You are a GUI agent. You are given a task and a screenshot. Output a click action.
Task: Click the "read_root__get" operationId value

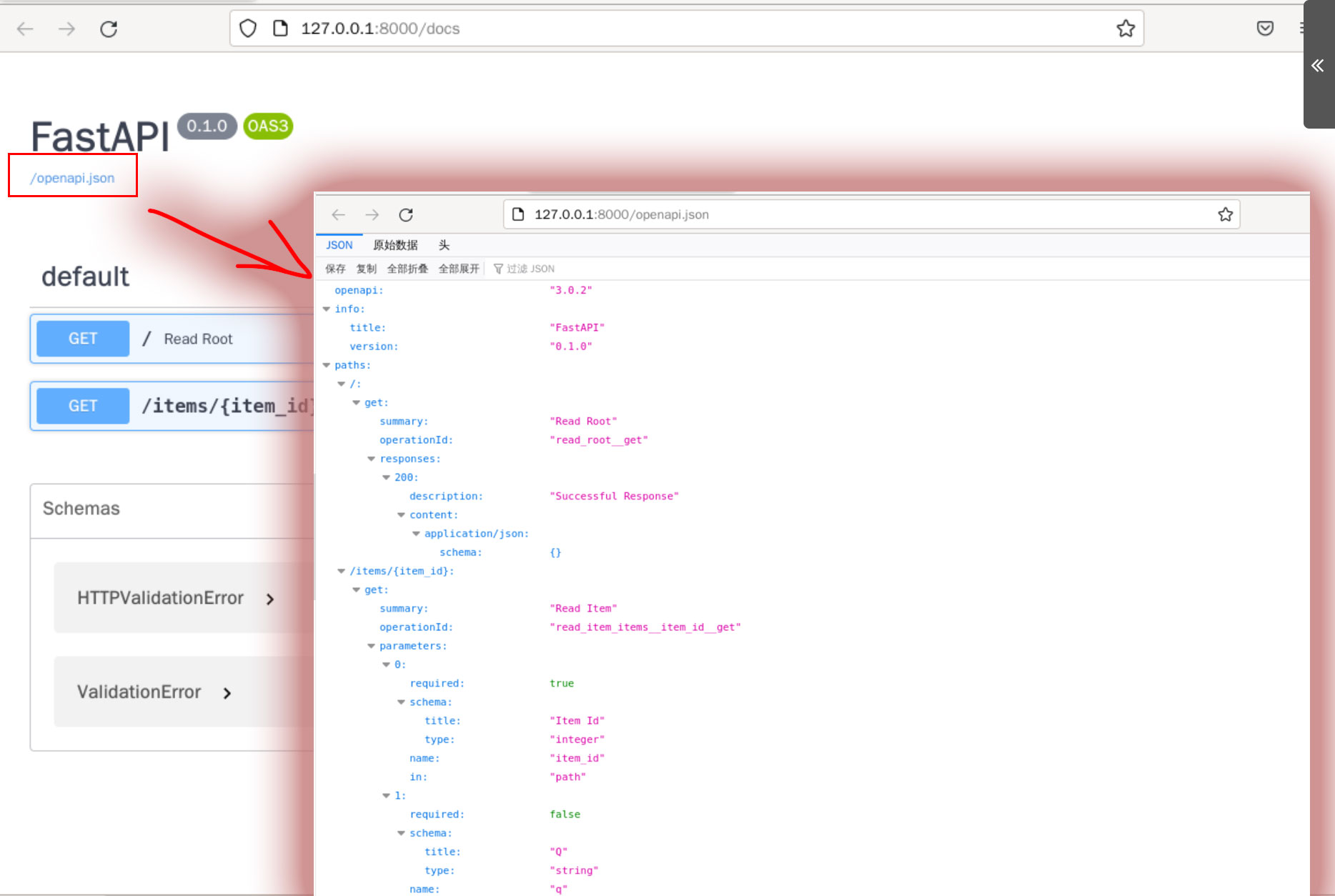599,440
